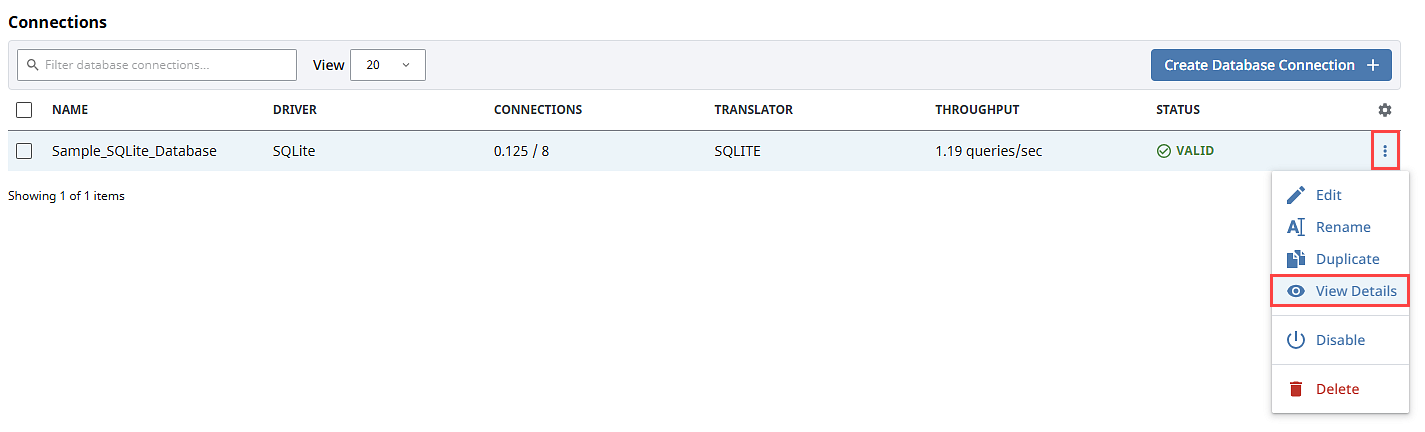Click the three-dot row actions icon
1425x432 pixels.
click(x=1385, y=151)
